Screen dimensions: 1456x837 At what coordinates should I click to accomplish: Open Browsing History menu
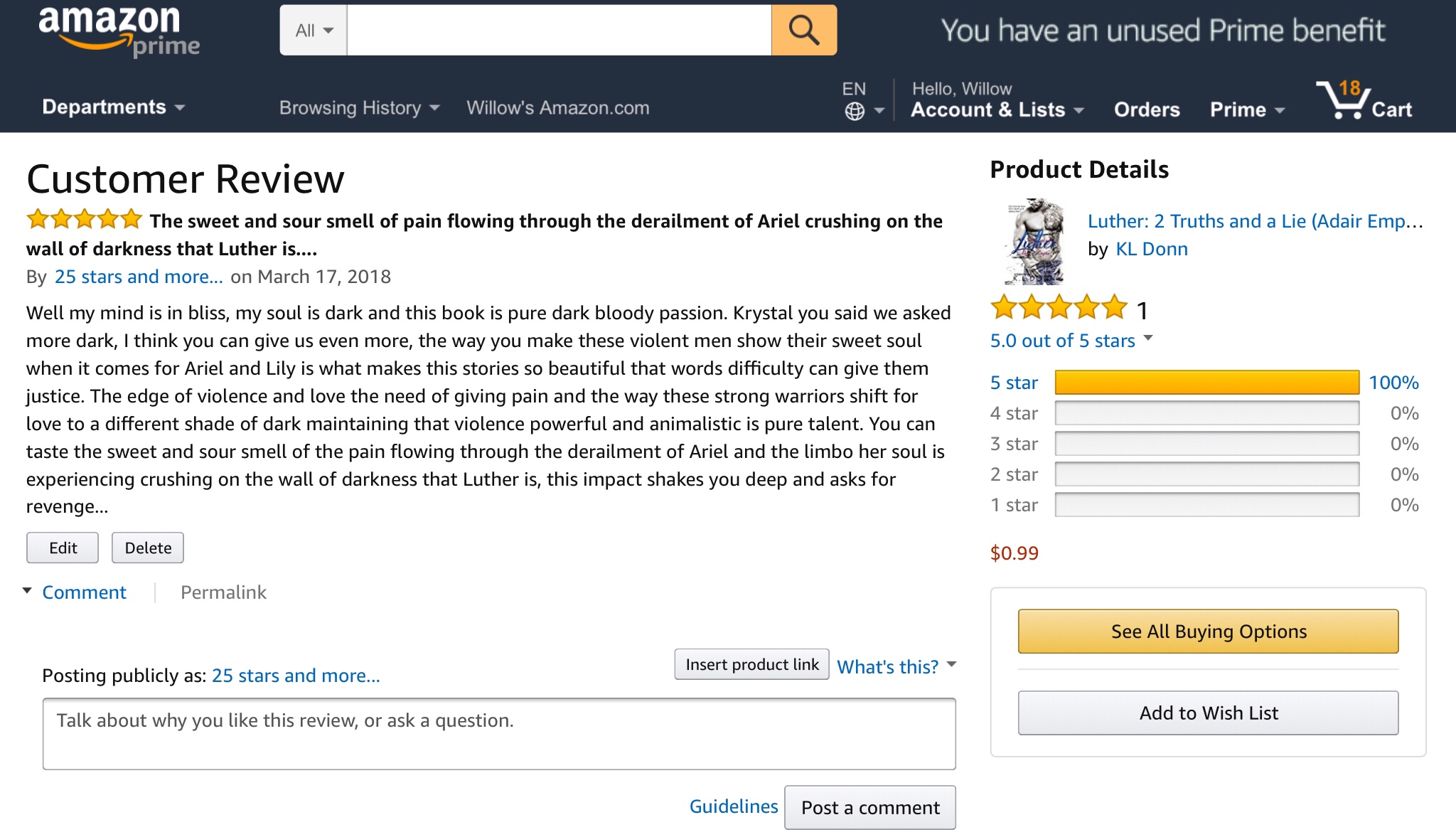359,108
